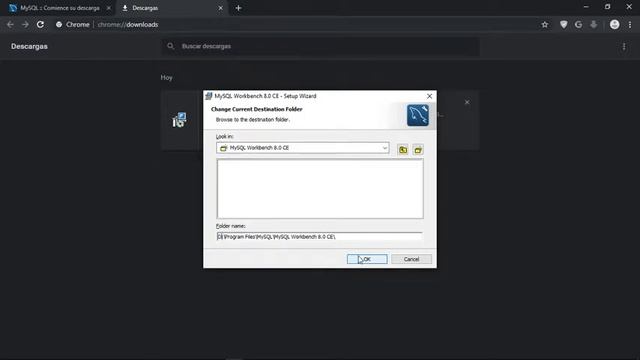Image resolution: width=640 pixels, height=360 pixels.
Task: Search downloads in Buscar descargas field
Action: click(320, 47)
